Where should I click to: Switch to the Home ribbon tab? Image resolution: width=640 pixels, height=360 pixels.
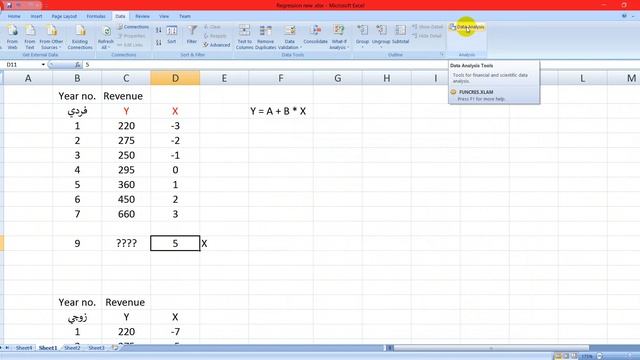pyautogui.click(x=14, y=16)
